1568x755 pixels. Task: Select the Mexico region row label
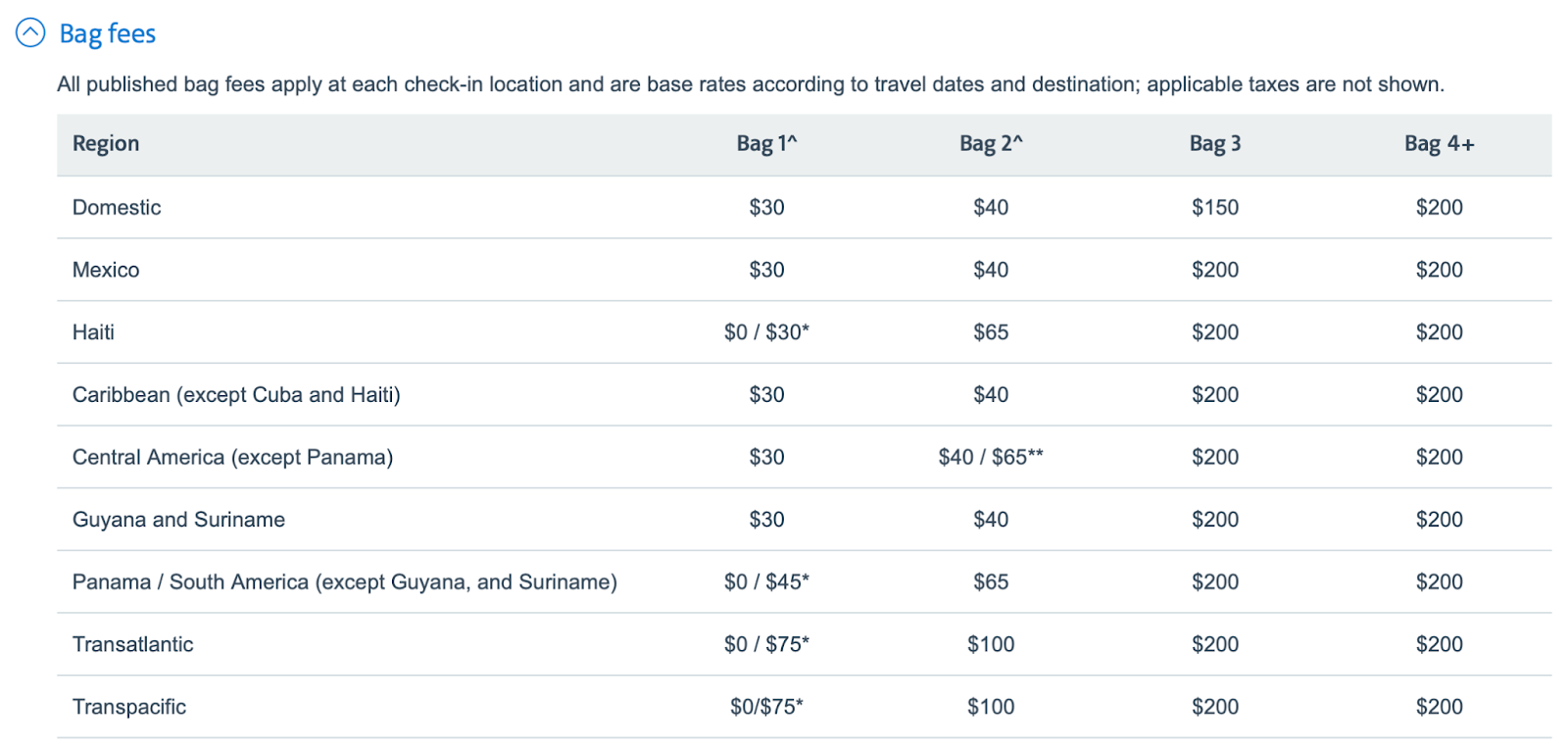[106, 270]
